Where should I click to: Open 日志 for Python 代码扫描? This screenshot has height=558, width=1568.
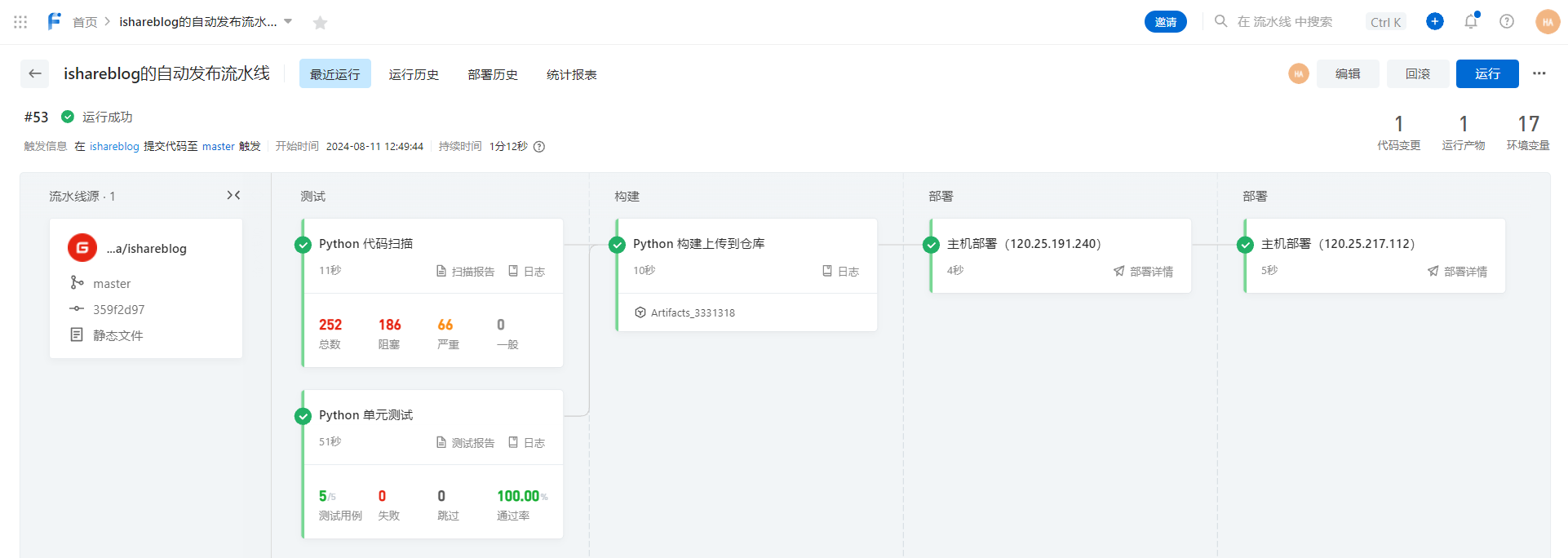click(526, 272)
